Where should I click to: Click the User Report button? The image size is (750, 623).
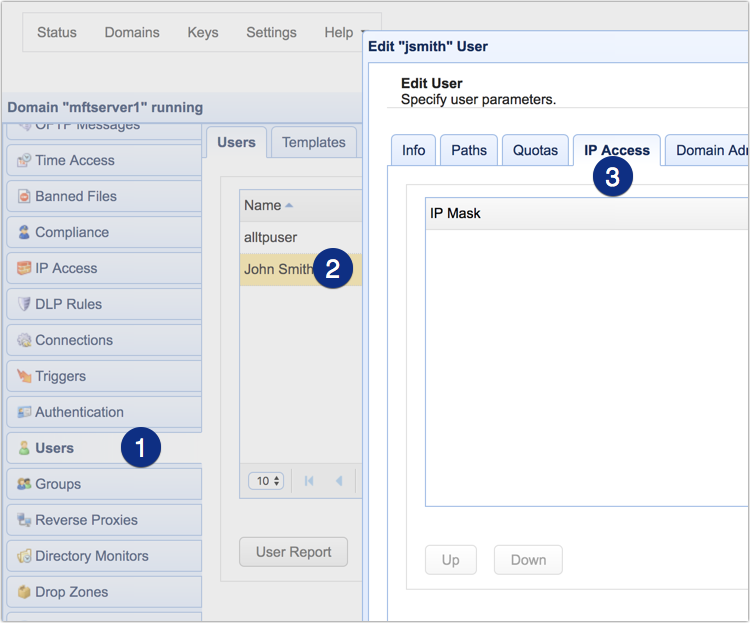[x=293, y=552]
